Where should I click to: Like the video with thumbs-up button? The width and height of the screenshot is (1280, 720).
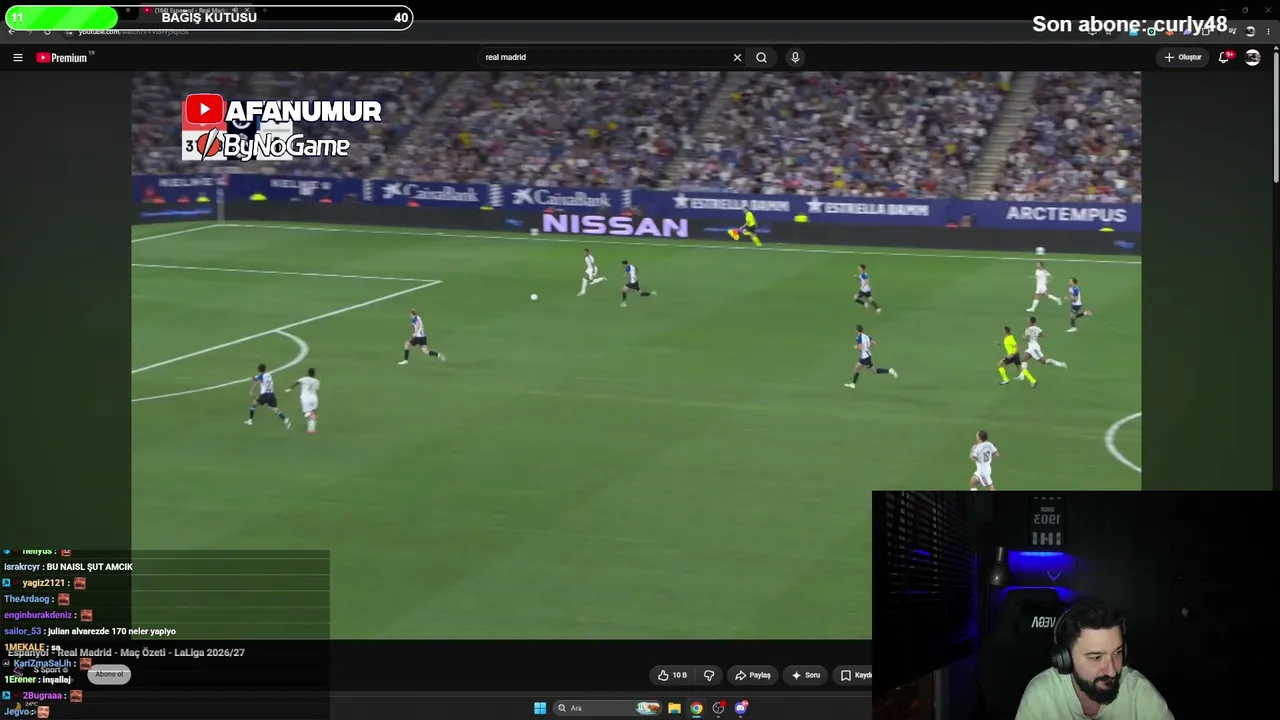click(672, 675)
